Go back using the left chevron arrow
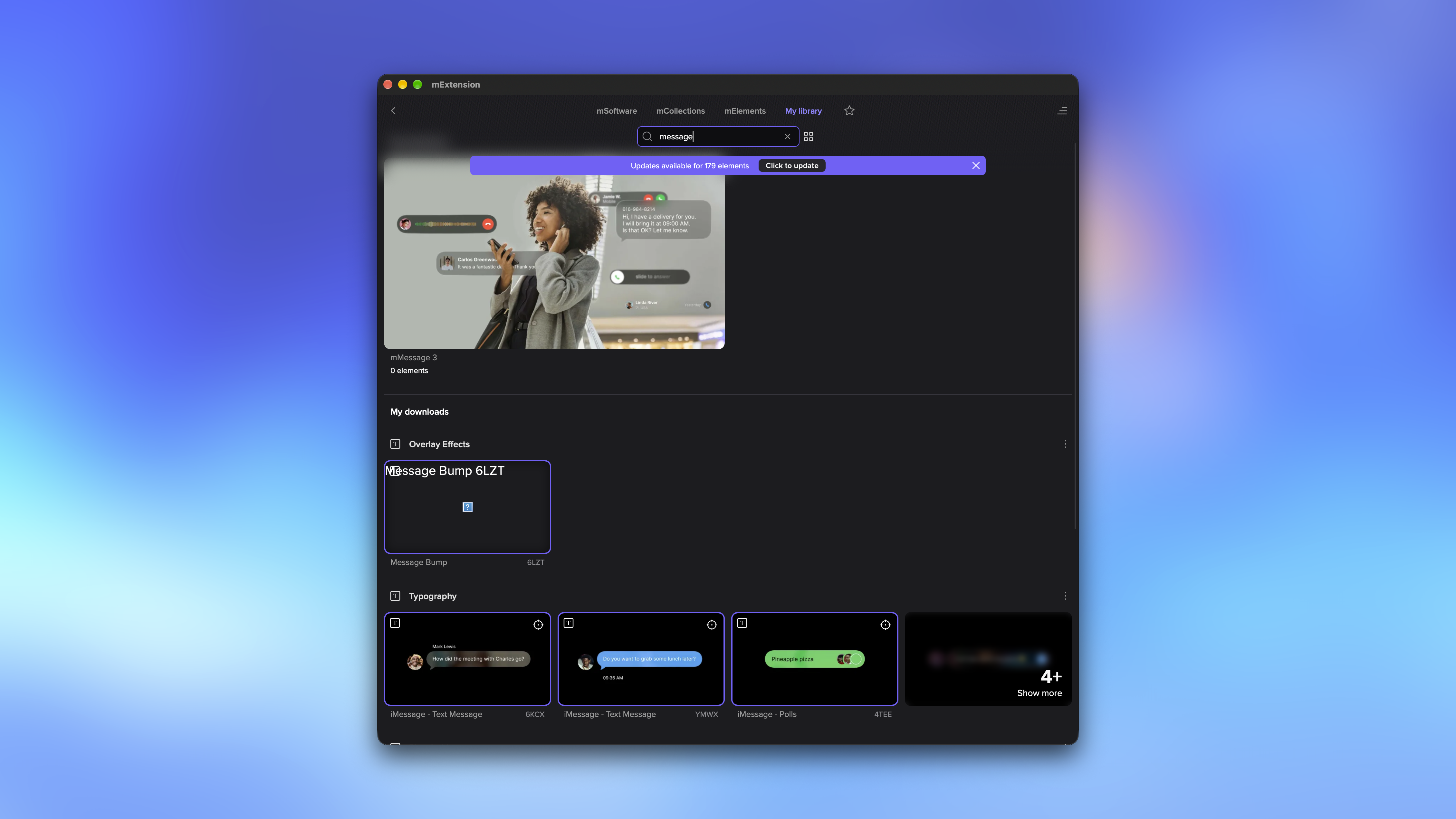 click(393, 111)
